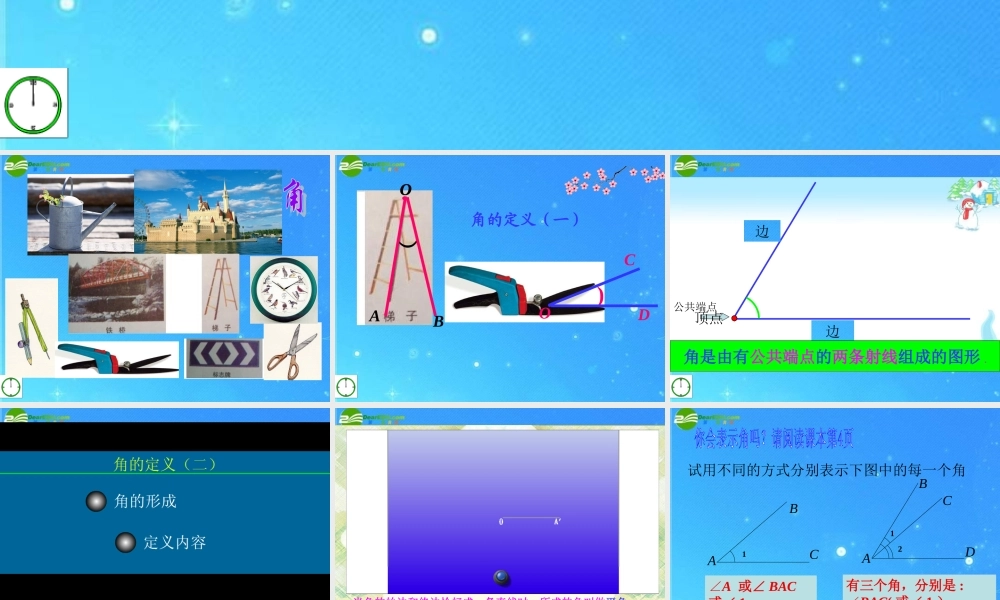Screen dimensions: 1000x600
Task: Click the letter B label at the ladder foot
Action: (438, 321)
